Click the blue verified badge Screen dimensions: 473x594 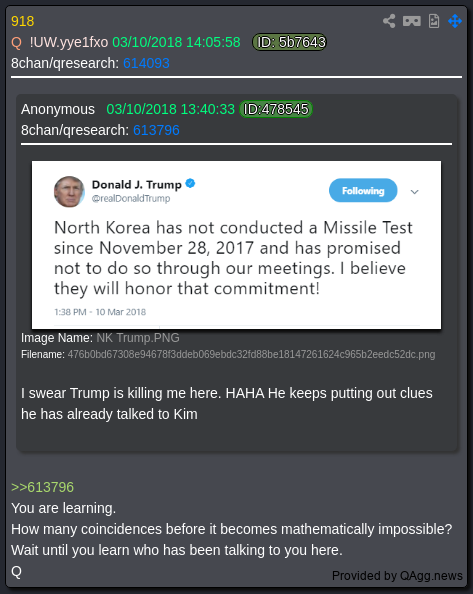(190, 184)
